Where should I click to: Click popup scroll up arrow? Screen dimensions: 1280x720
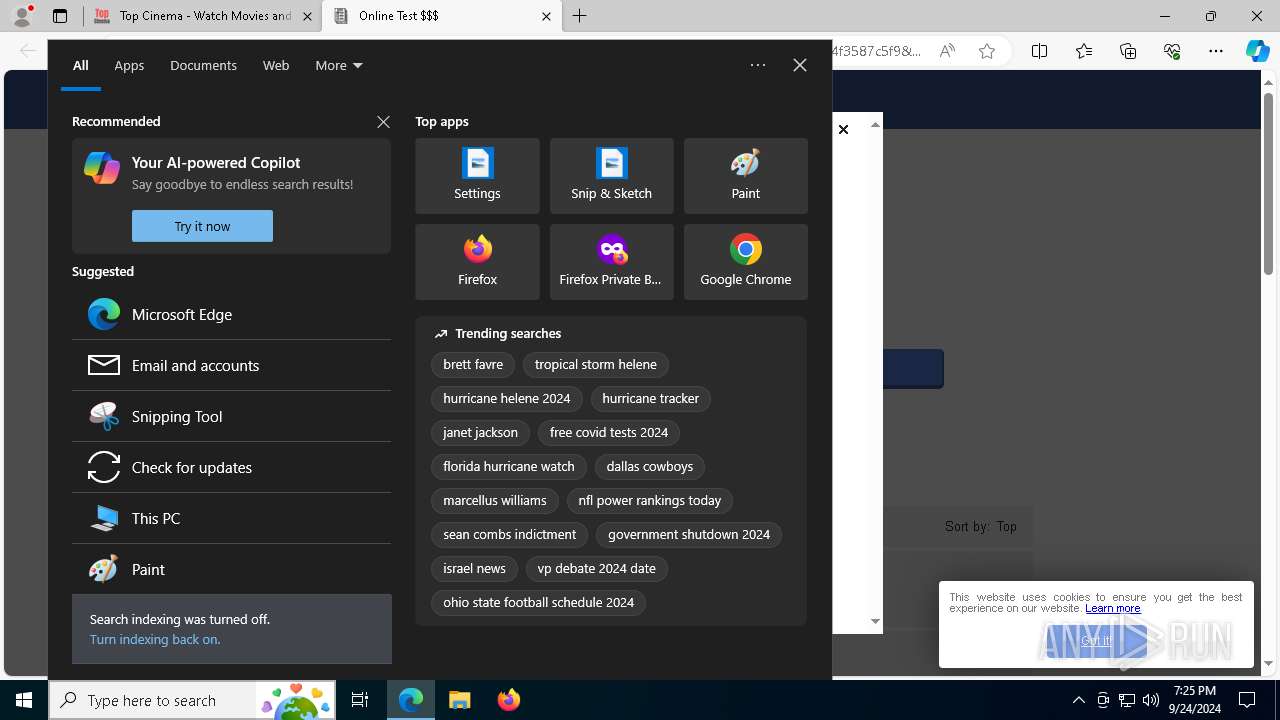[875, 124]
